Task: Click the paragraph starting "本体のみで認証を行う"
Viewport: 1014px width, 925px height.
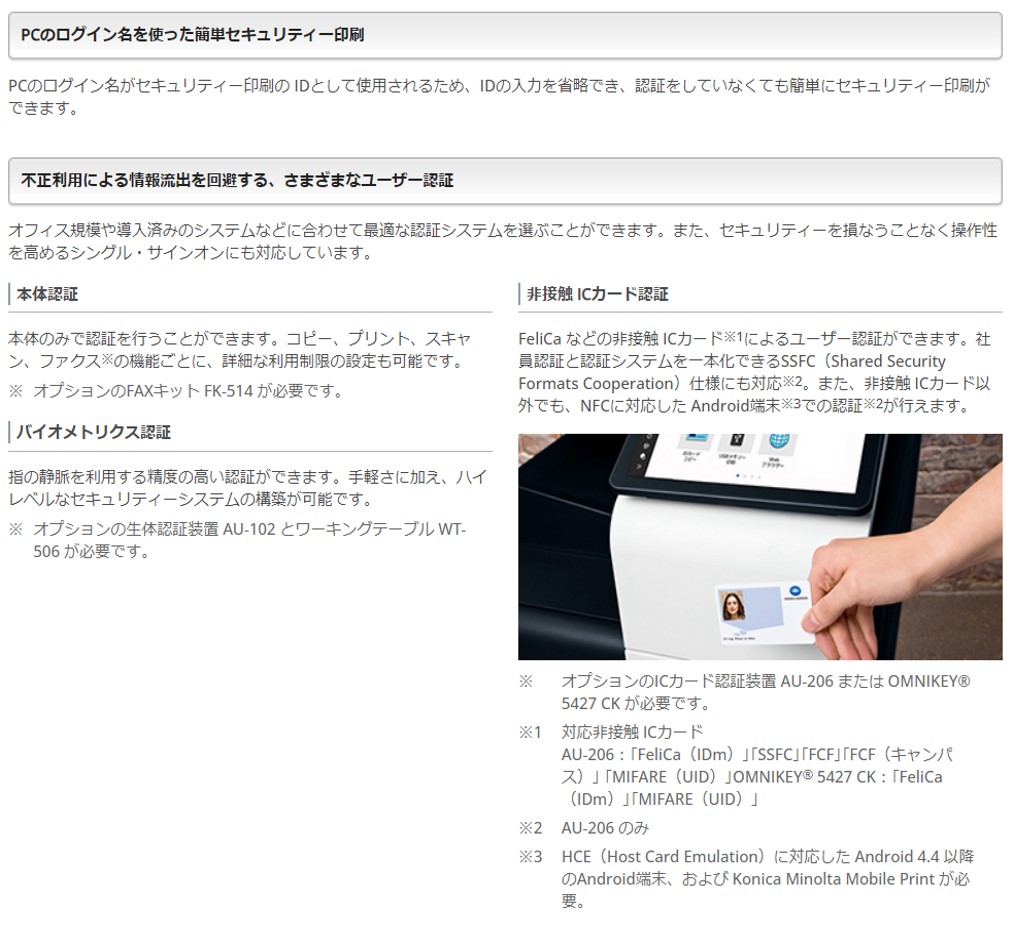Action: (239, 349)
